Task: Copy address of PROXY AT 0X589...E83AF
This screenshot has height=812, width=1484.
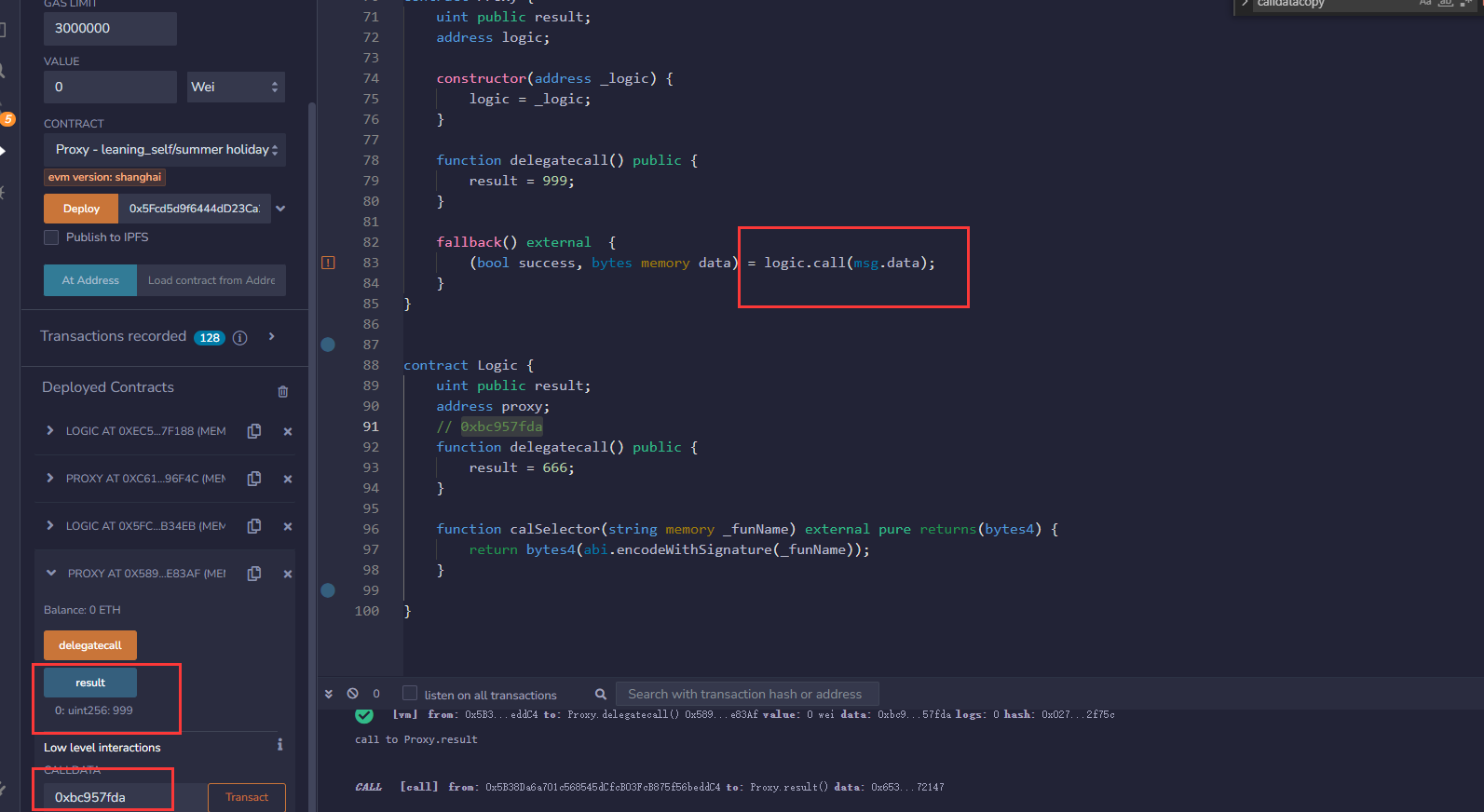Action: point(253,574)
